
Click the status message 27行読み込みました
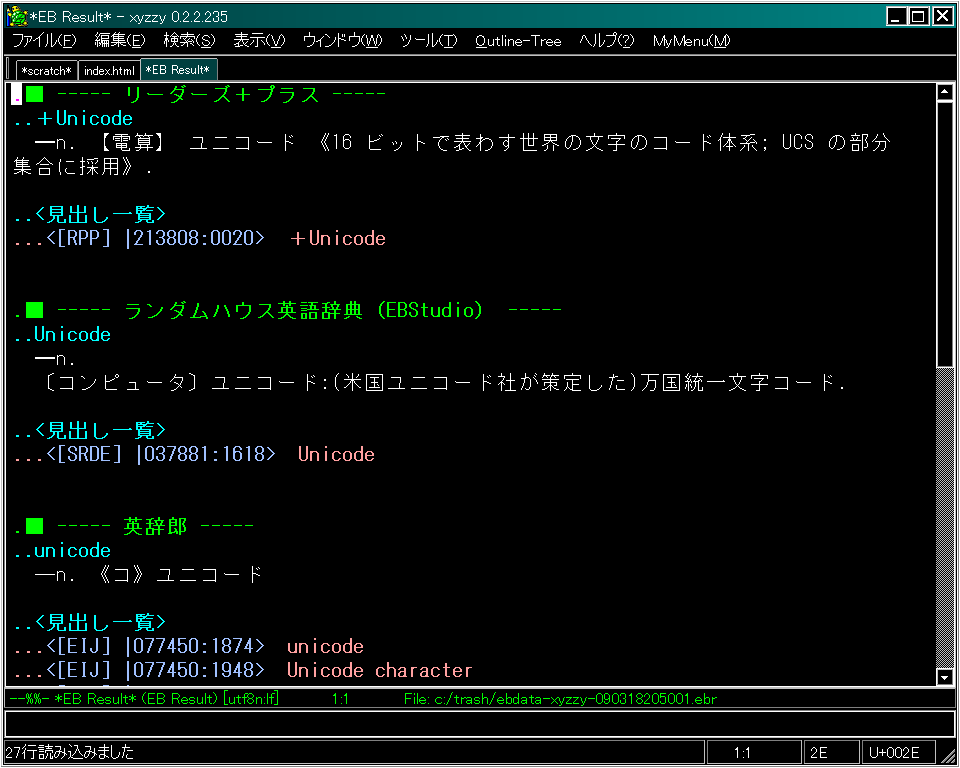click(70, 752)
